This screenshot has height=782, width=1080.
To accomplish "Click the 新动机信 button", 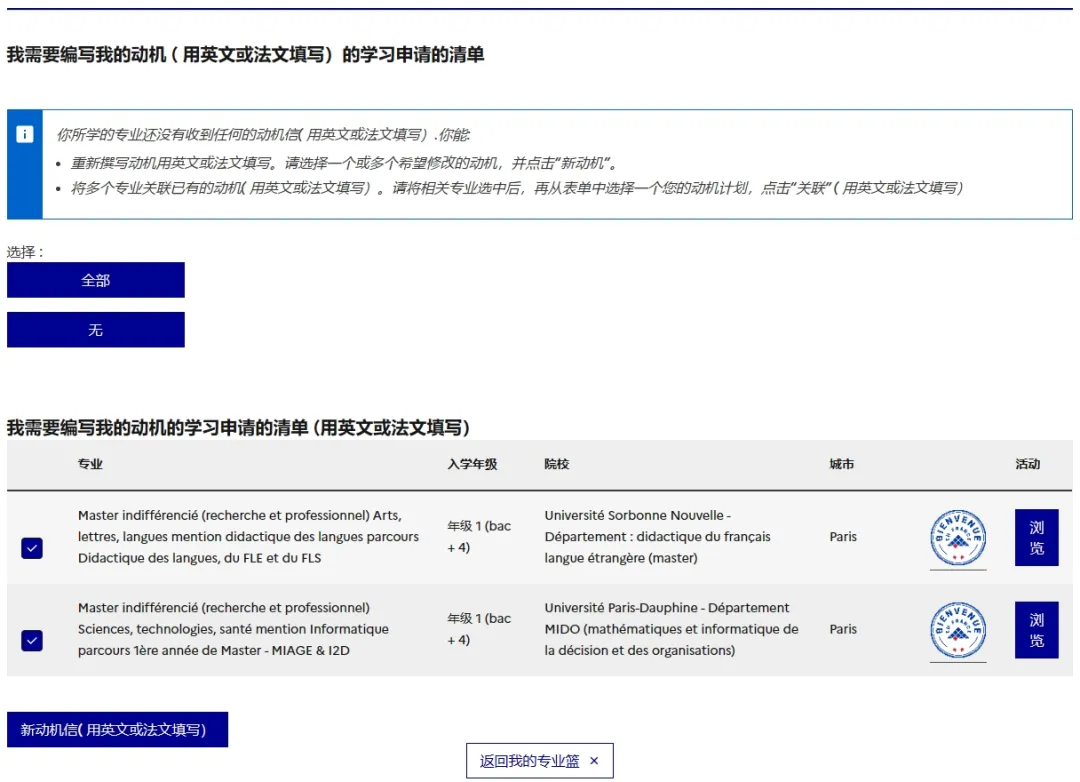I will point(117,730).
